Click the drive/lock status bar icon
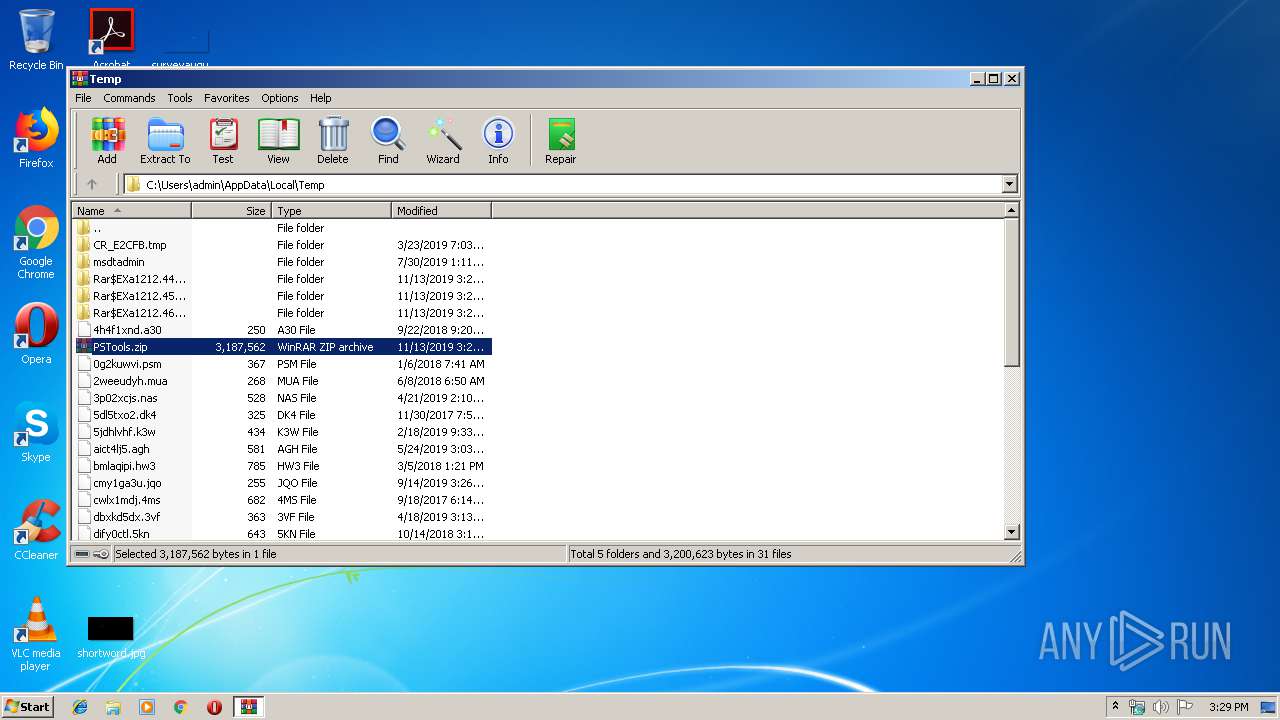The width and height of the screenshot is (1280, 720). tap(92, 554)
